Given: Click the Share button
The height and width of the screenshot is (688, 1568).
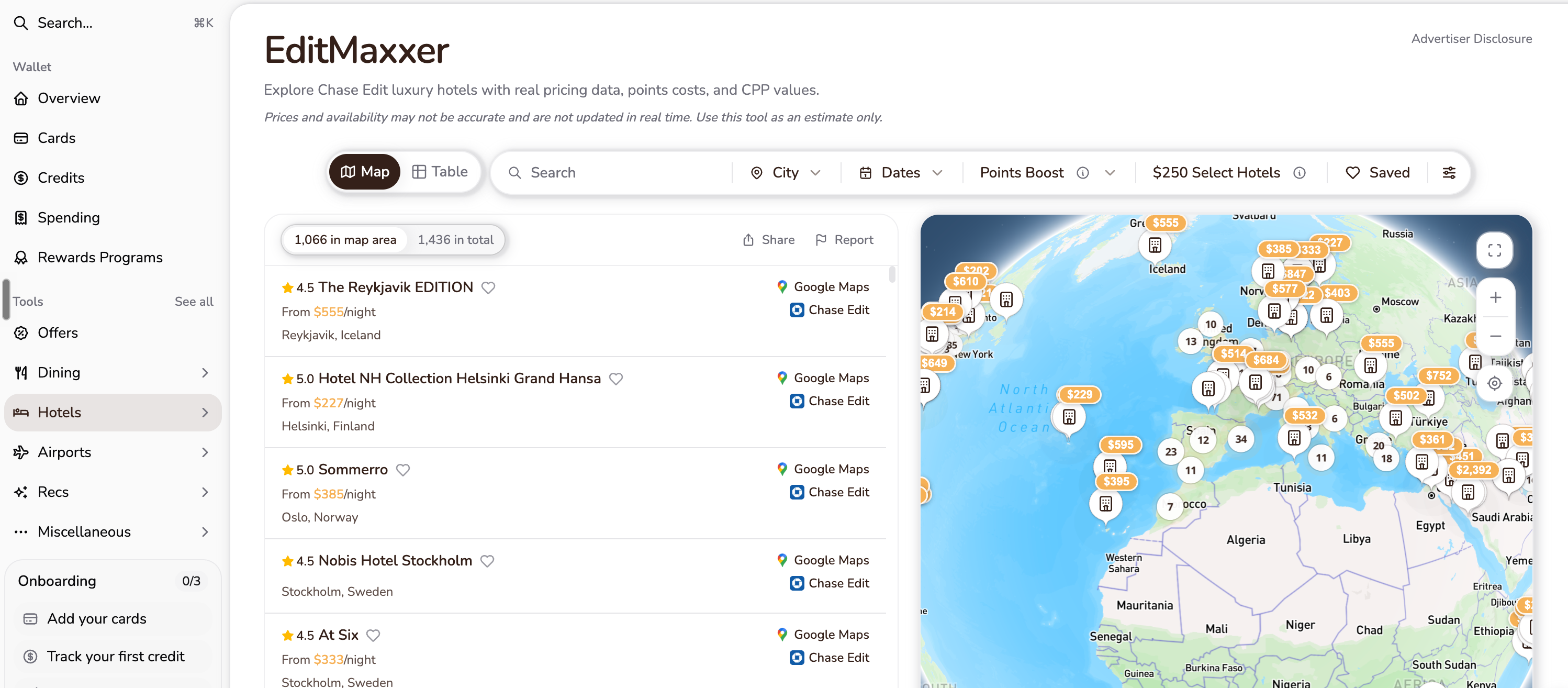Looking at the screenshot, I should click(769, 240).
